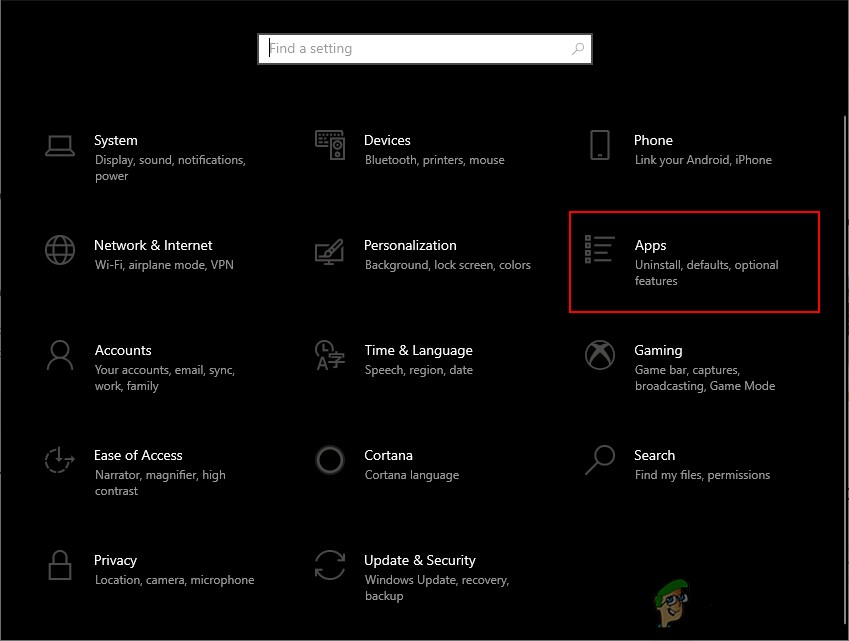Viewport: 849px width, 641px height.
Task: Click the Privacy padlock icon
Action: (60, 565)
